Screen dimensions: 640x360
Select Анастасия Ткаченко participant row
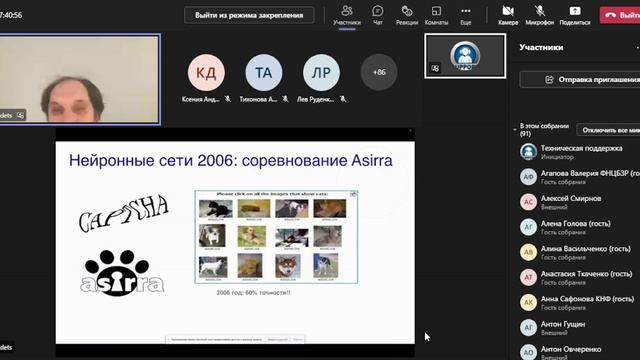click(x=580, y=278)
